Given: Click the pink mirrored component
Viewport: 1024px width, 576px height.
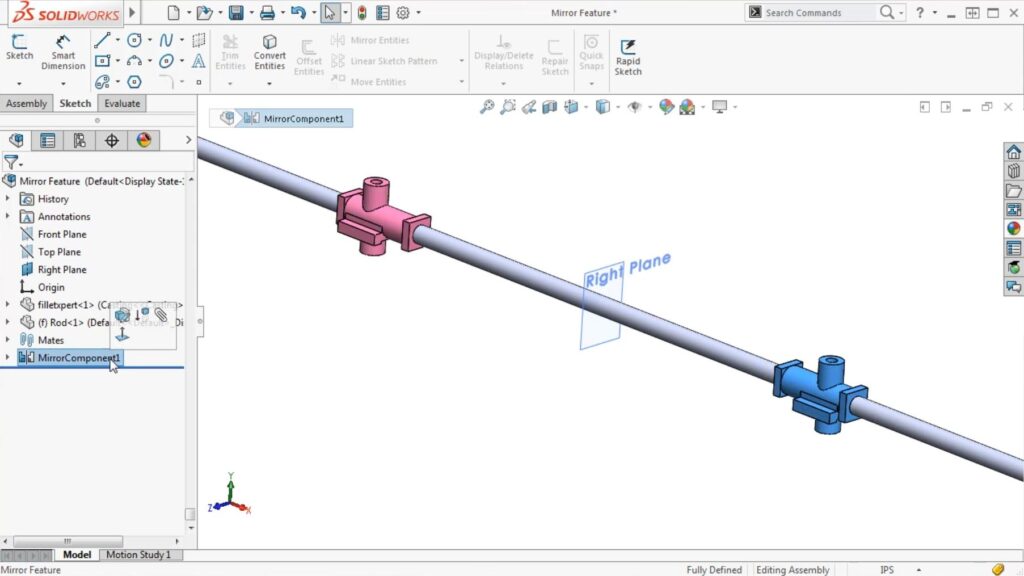Looking at the screenshot, I should click(x=382, y=217).
